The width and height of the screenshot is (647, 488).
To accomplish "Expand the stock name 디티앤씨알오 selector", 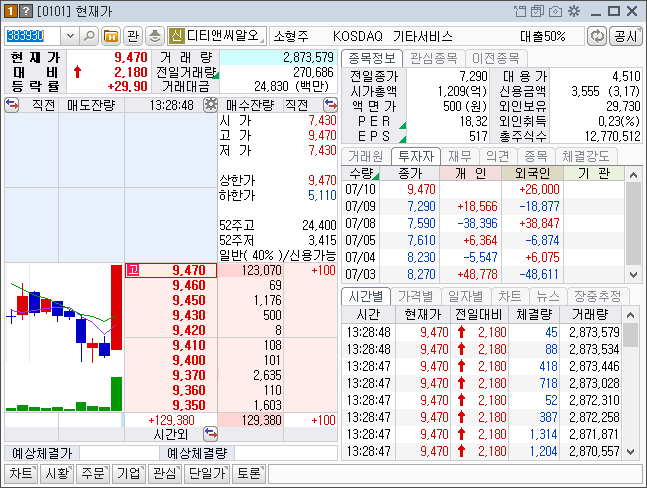I will pyautogui.click(x=217, y=36).
